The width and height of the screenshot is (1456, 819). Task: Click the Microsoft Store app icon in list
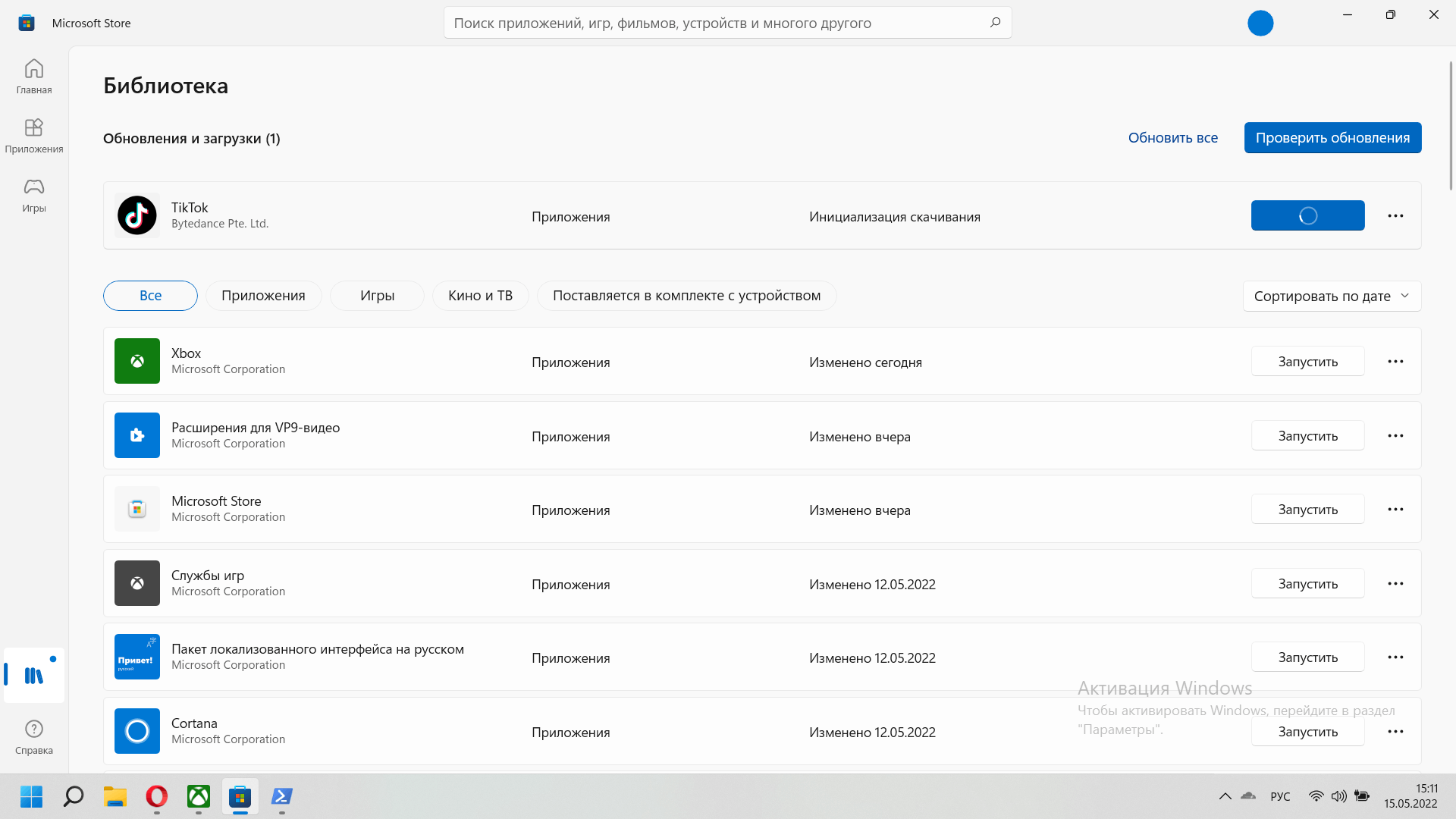[x=137, y=509]
